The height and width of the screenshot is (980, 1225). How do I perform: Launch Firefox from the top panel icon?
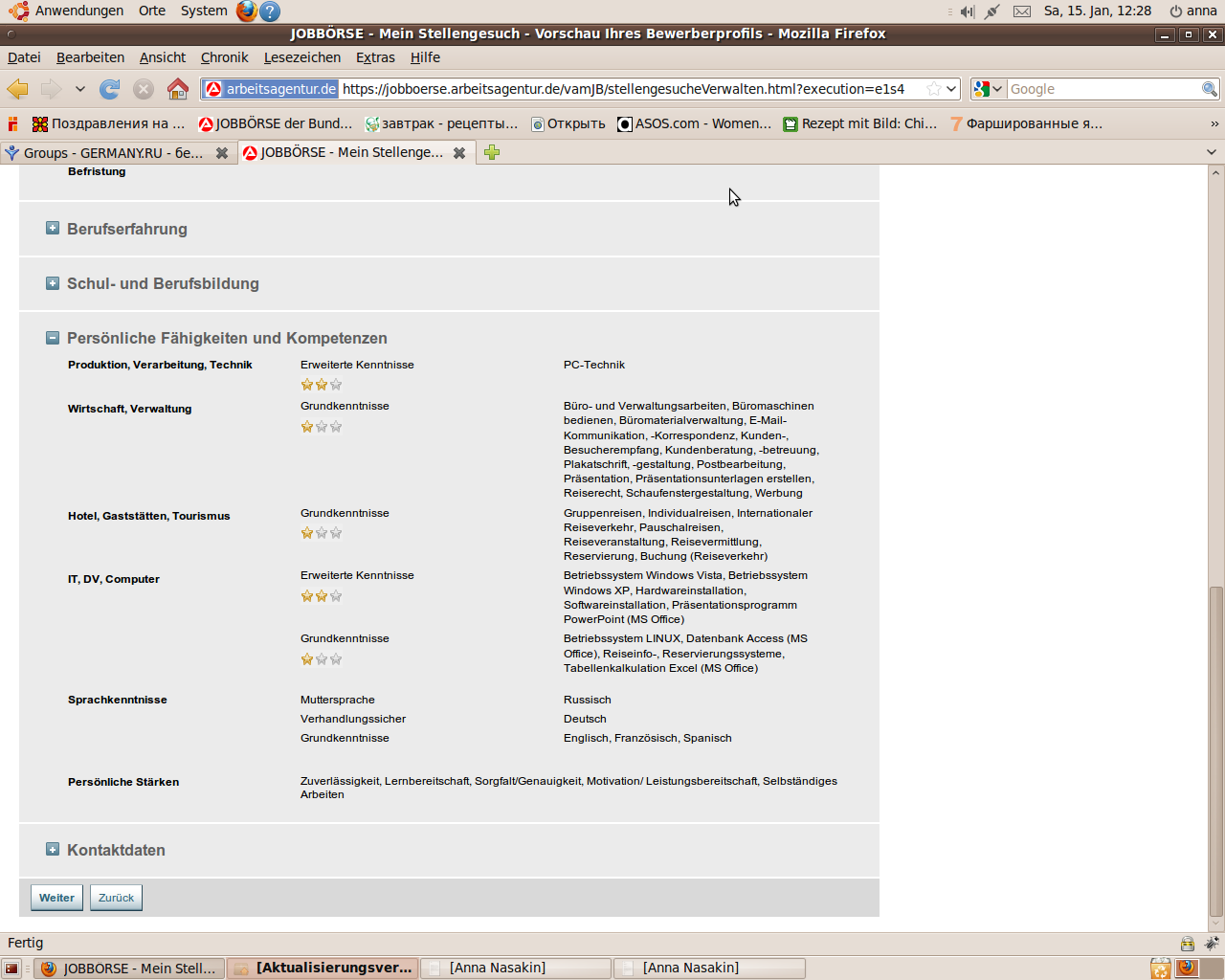point(247,11)
